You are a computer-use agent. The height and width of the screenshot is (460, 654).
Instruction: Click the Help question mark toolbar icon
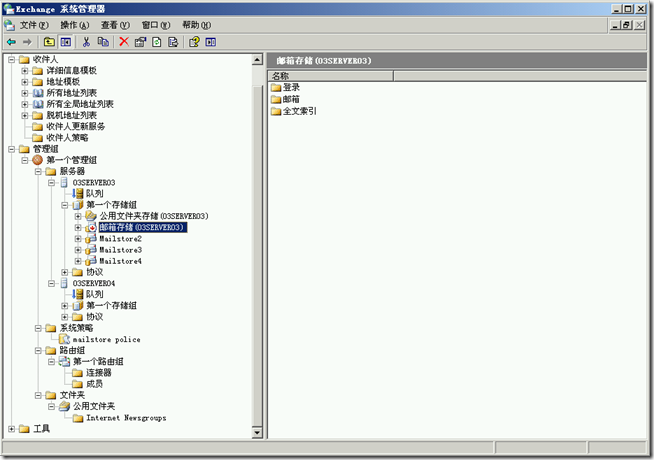pos(194,42)
